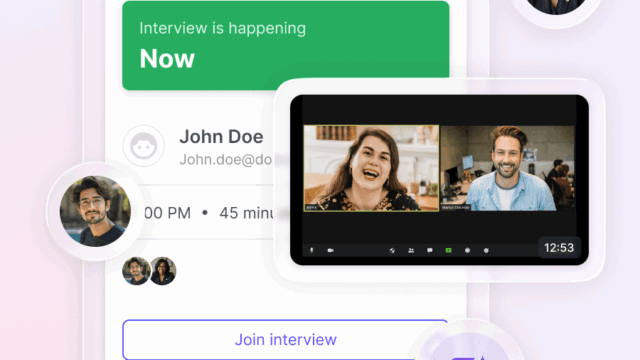
Task: Select the laughing woman's video tile
Action: tap(371, 168)
